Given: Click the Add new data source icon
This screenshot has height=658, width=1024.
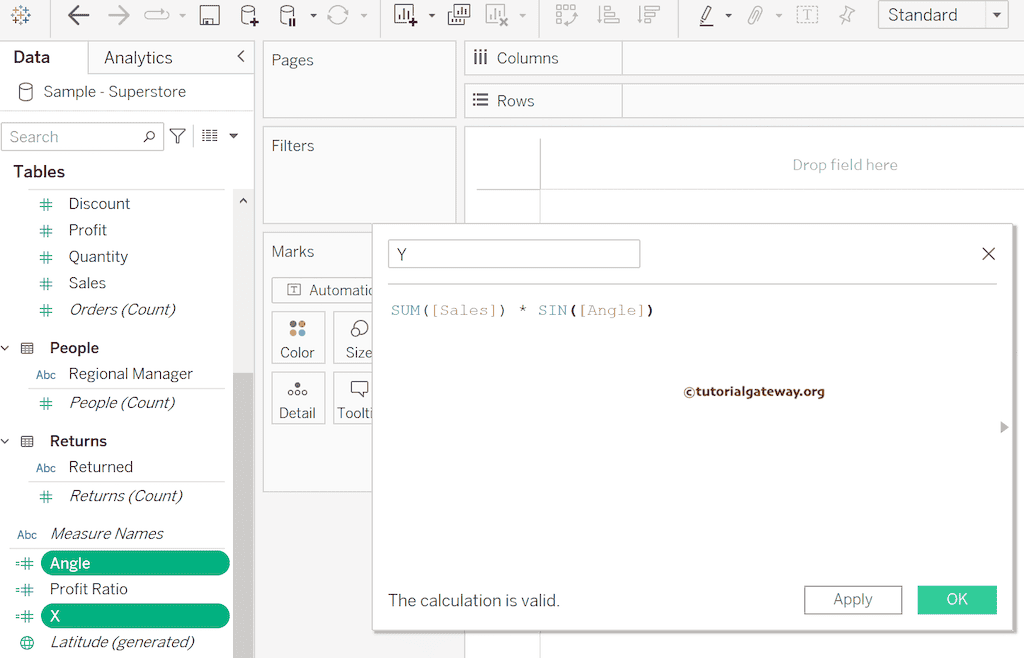Looking at the screenshot, I should coord(249,15).
